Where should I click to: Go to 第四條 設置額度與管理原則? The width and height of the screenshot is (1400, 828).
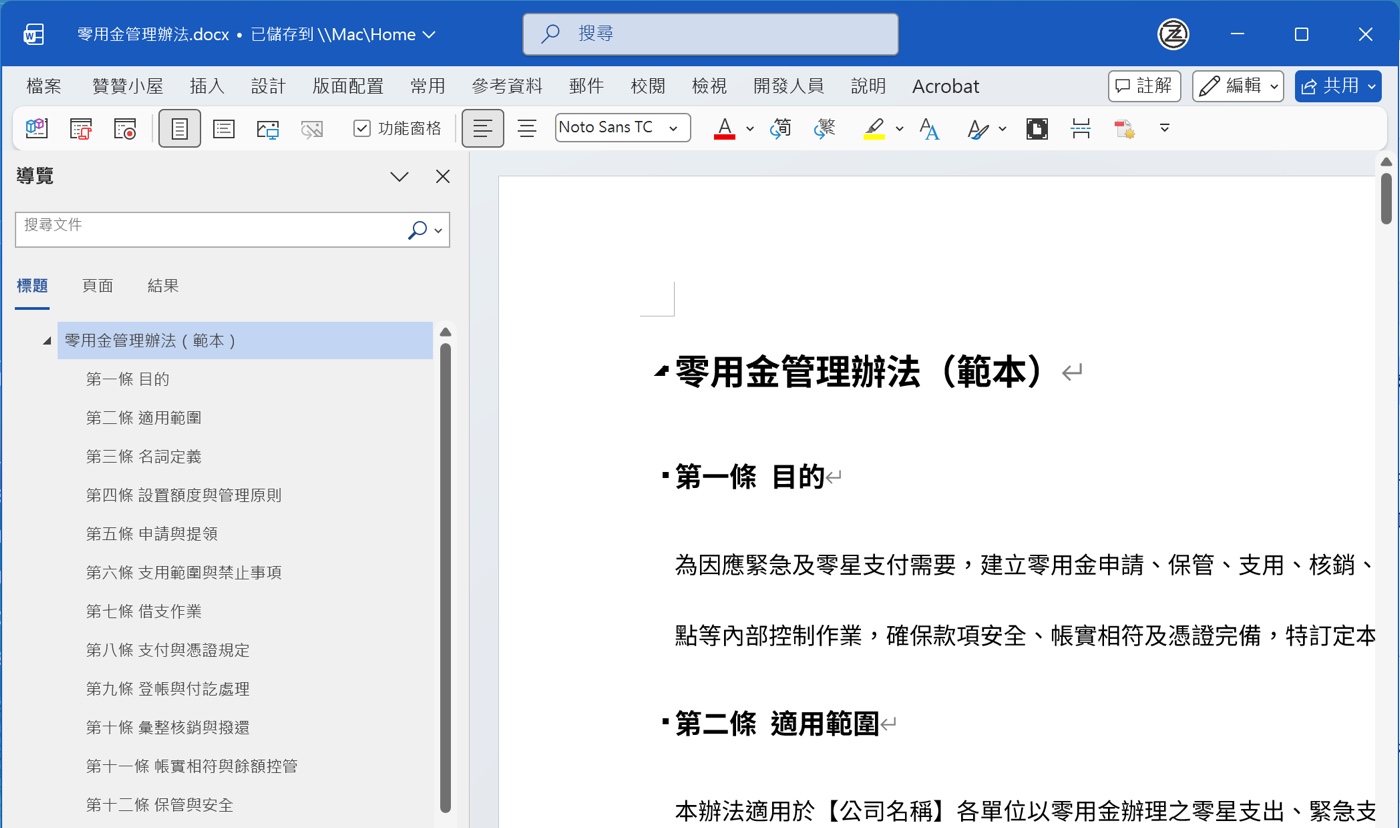pyautogui.click(x=183, y=495)
